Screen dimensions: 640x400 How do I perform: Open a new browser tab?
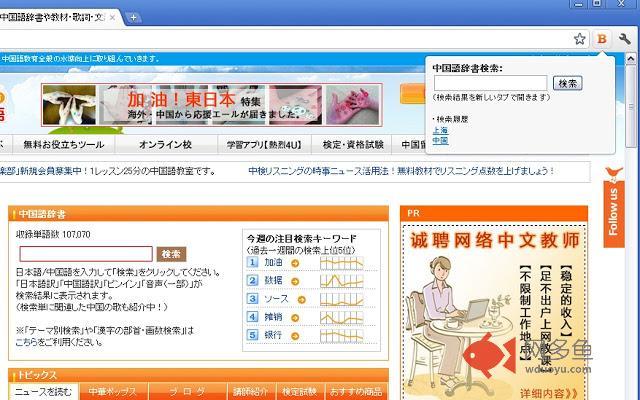pos(133,18)
